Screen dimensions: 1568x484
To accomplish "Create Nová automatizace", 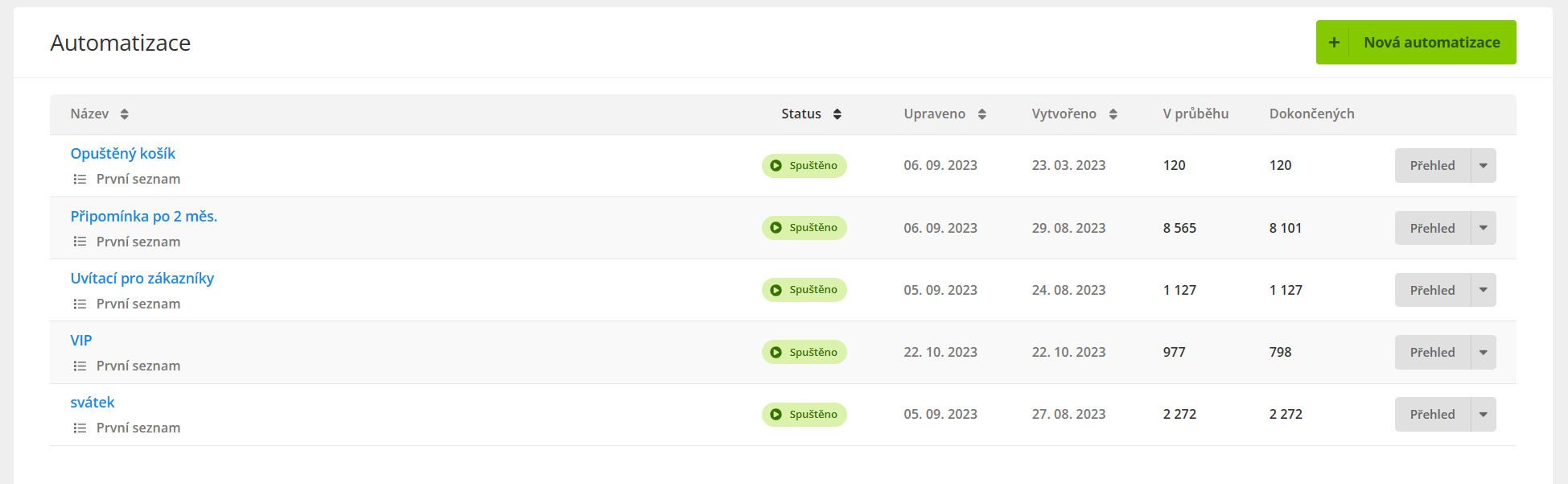I will (1416, 43).
